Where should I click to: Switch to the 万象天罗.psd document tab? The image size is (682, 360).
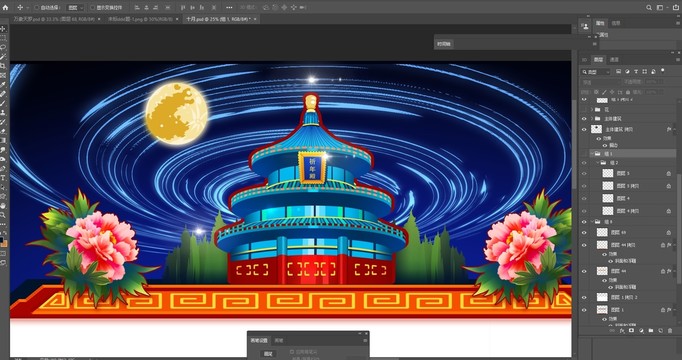point(53,19)
